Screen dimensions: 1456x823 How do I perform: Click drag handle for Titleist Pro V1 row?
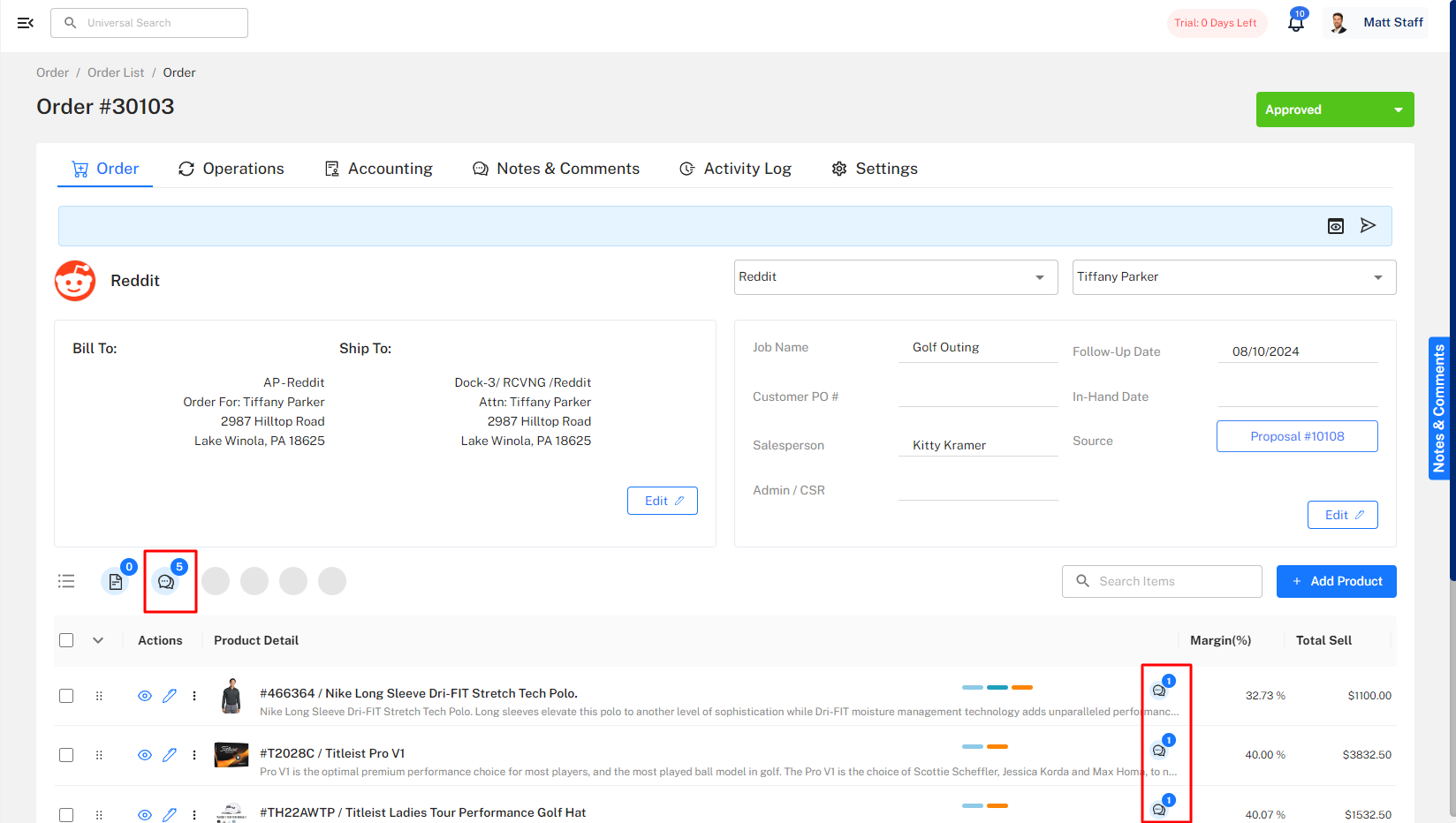pyautogui.click(x=99, y=755)
